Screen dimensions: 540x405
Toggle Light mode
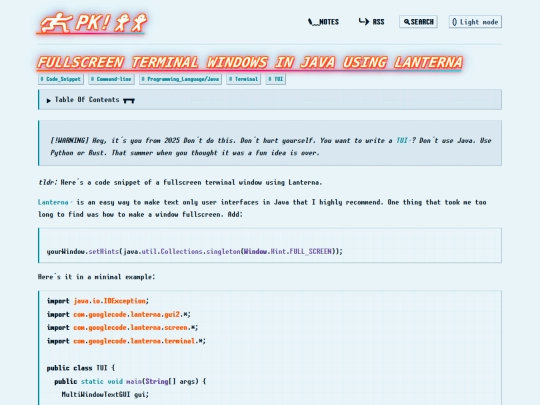(x=475, y=22)
